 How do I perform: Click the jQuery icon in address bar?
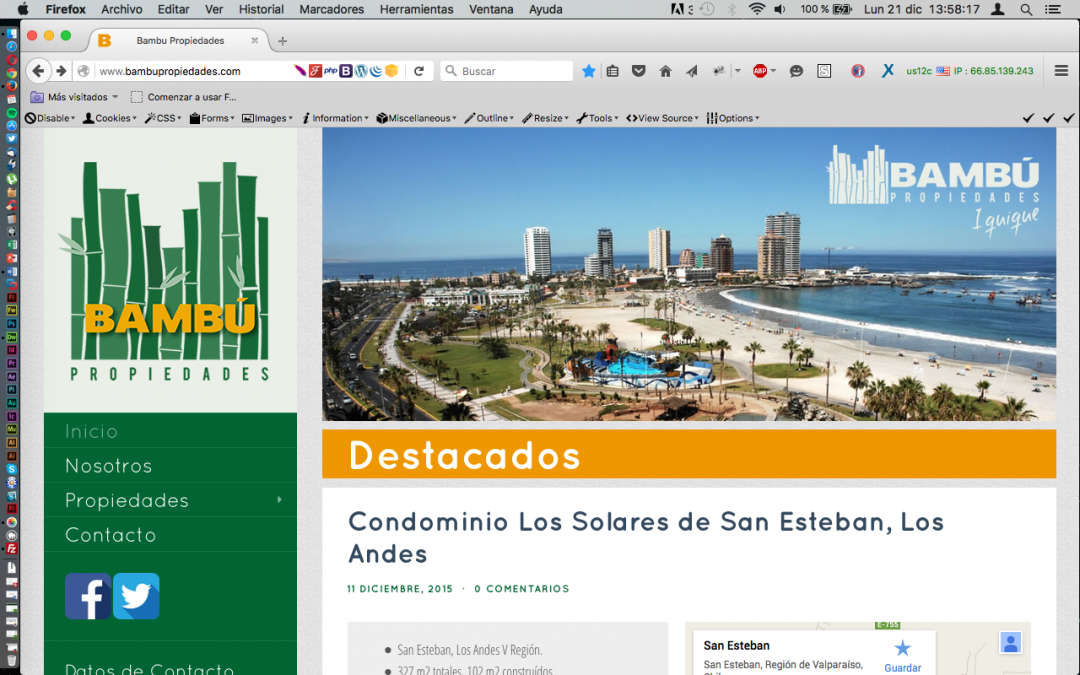[x=376, y=71]
